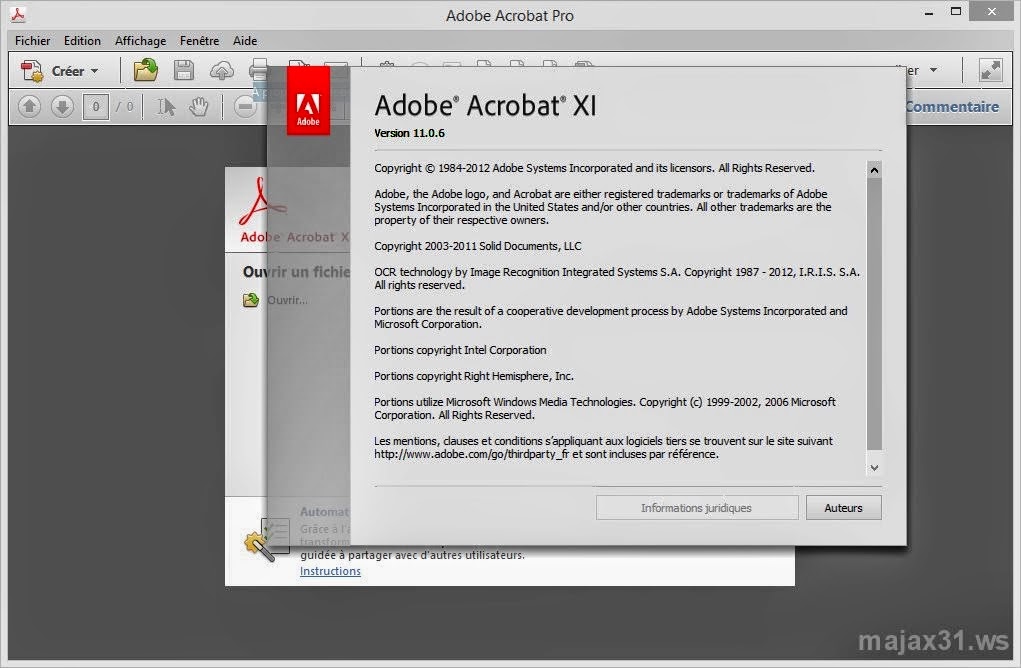Click the "Copyright 2003-2011 Solid Documents, LLC" line
The height and width of the screenshot is (668, 1021).
tap(478, 246)
